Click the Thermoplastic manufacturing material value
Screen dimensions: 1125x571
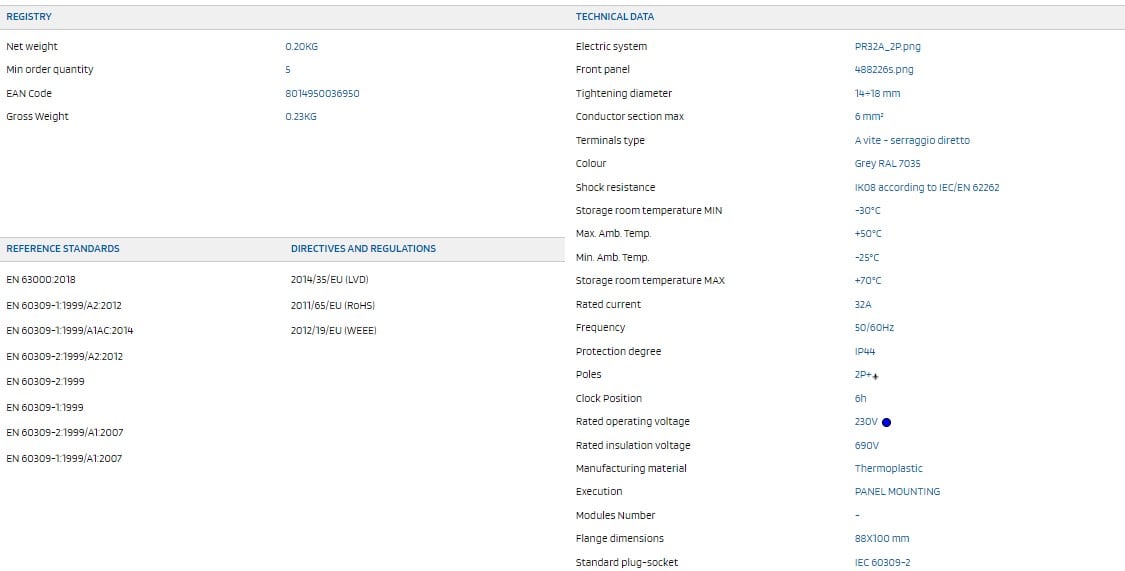coord(888,468)
